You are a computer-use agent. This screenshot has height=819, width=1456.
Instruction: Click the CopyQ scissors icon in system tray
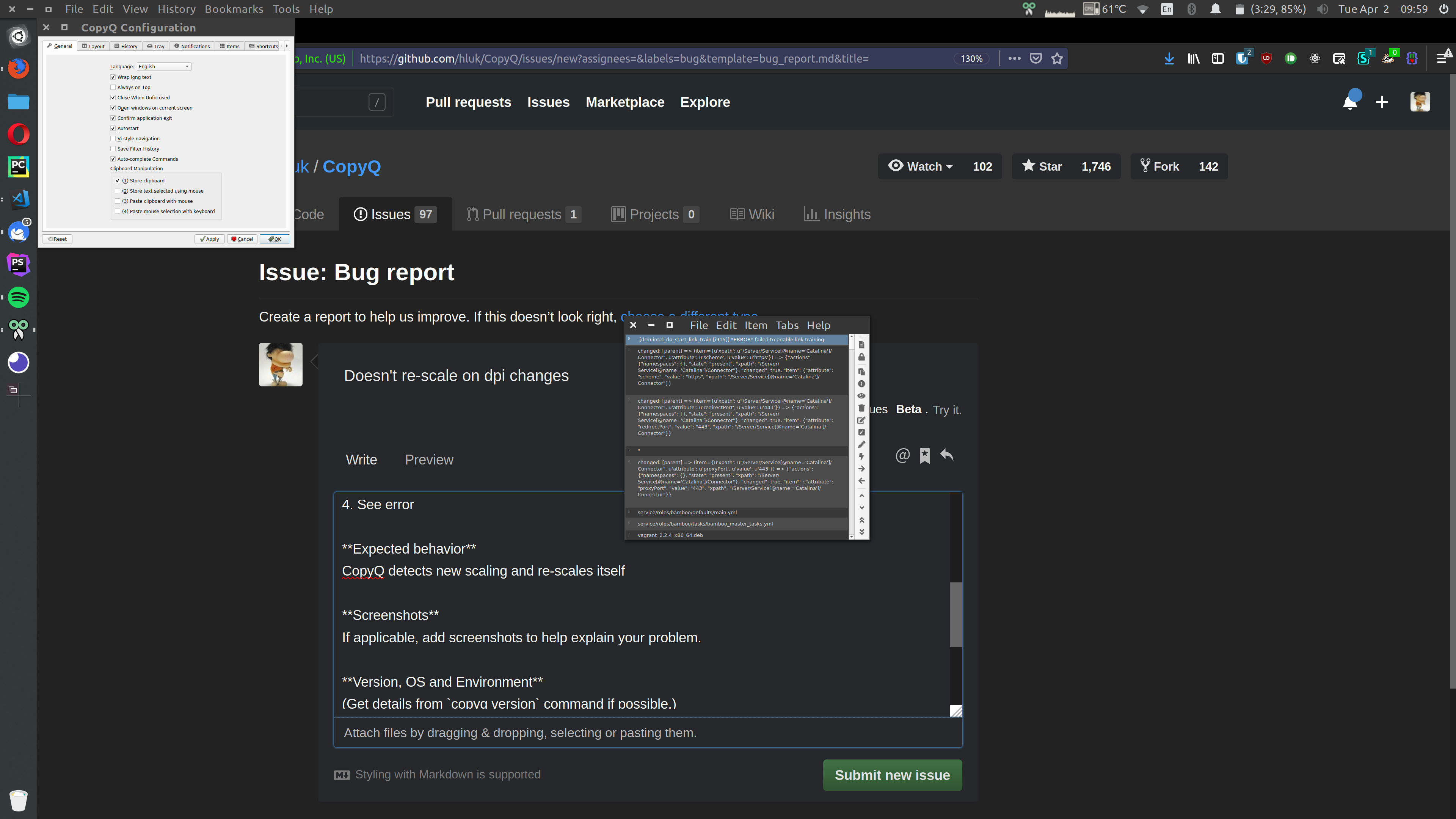(1029, 9)
